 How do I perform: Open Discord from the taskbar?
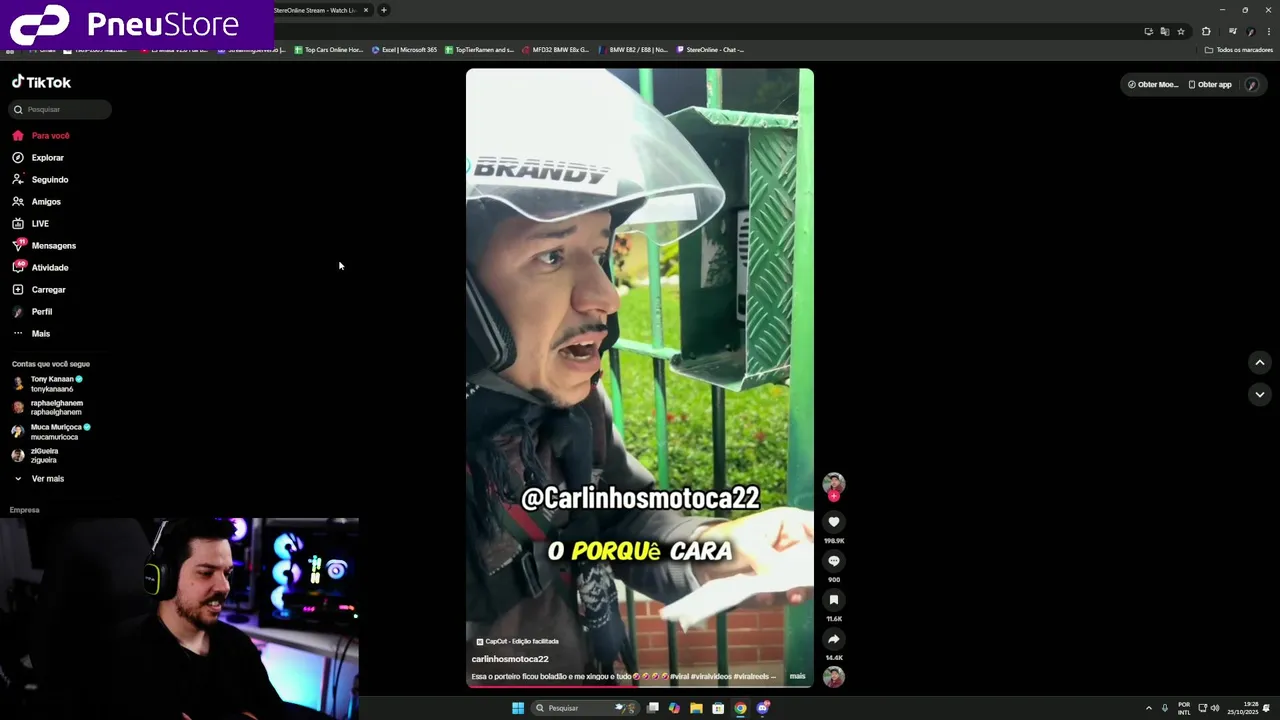(x=763, y=708)
